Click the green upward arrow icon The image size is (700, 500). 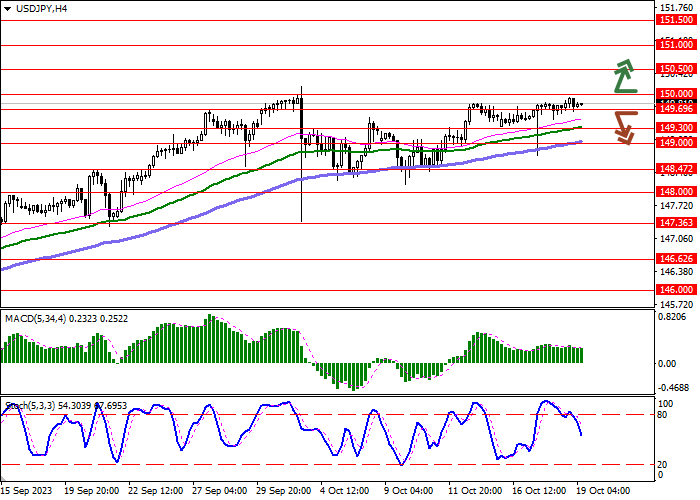click(625, 74)
